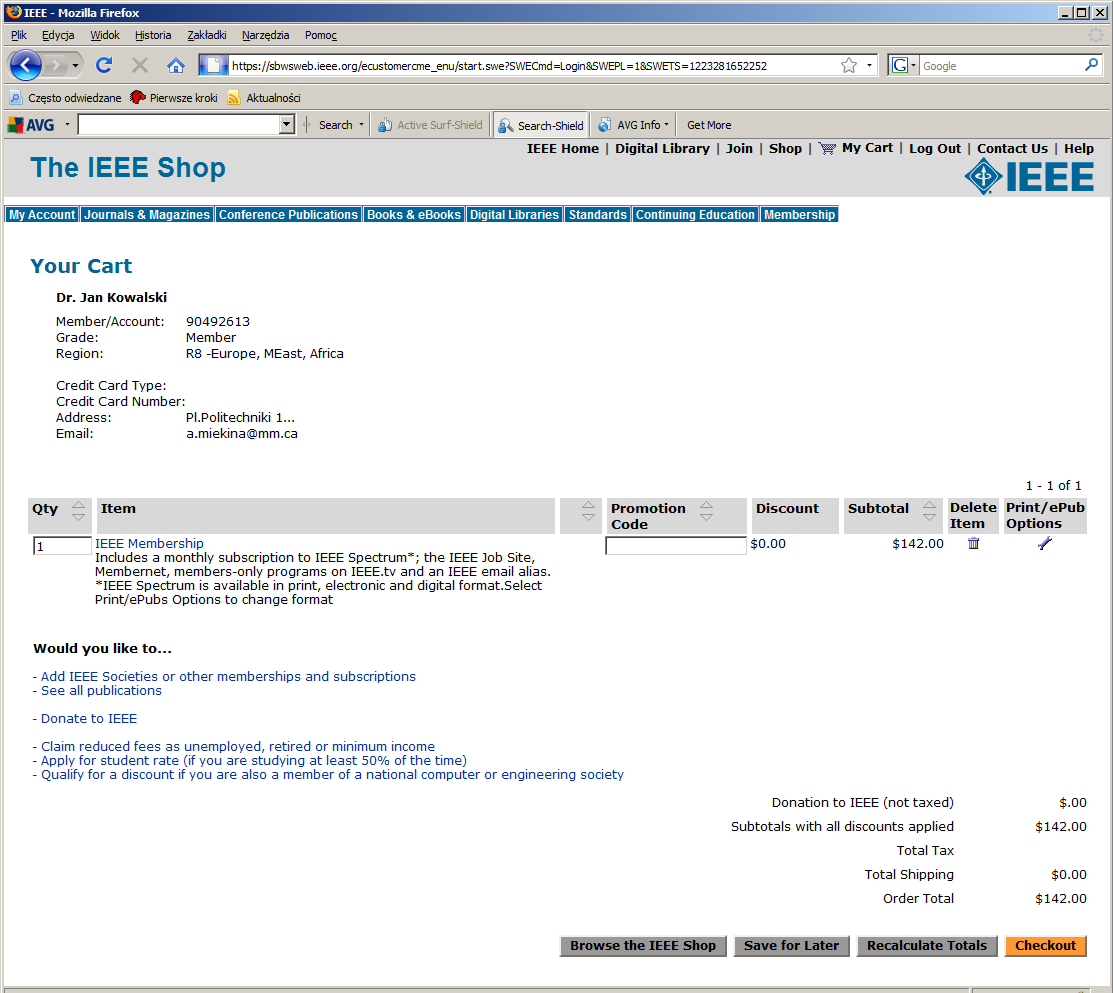Open the Google search engine selector

pyautogui.click(x=904, y=65)
